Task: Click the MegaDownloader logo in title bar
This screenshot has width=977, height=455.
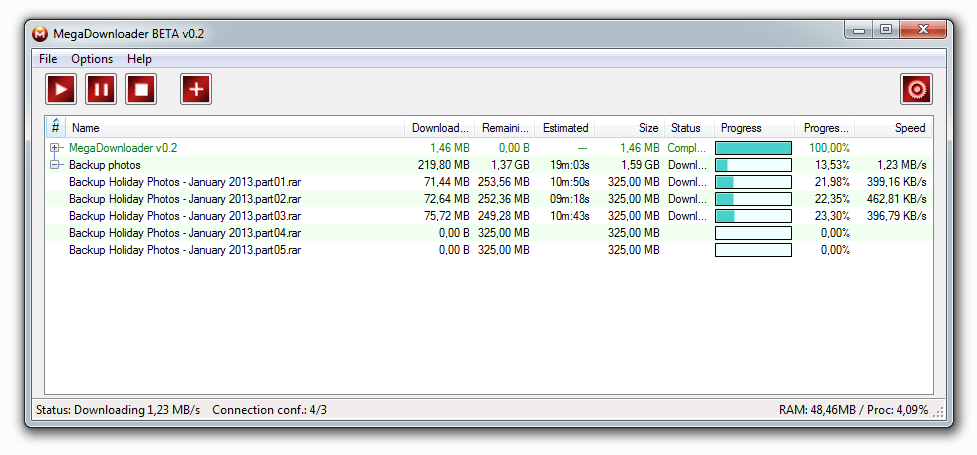Action: tap(40, 34)
